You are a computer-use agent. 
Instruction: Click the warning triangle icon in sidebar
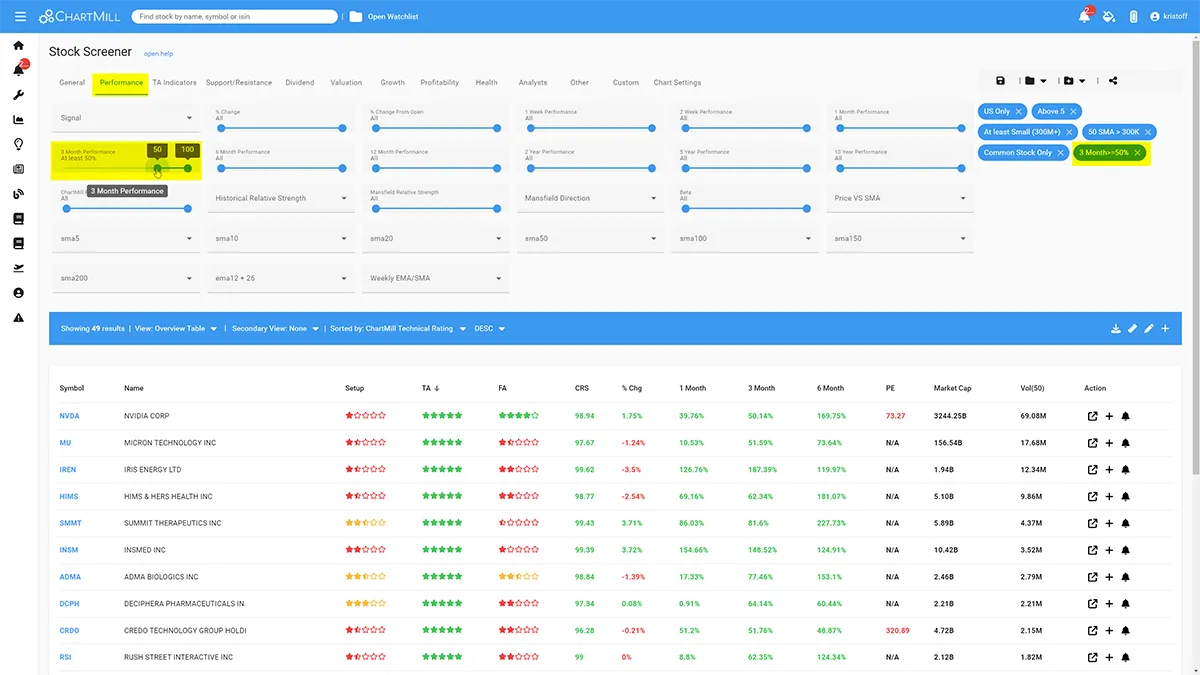tap(18, 318)
